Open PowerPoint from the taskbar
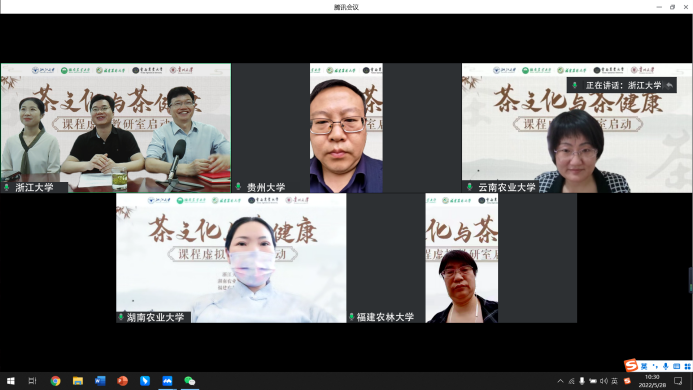Image resolution: width=693 pixels, height=390 pixels. [x=122, y=381]
